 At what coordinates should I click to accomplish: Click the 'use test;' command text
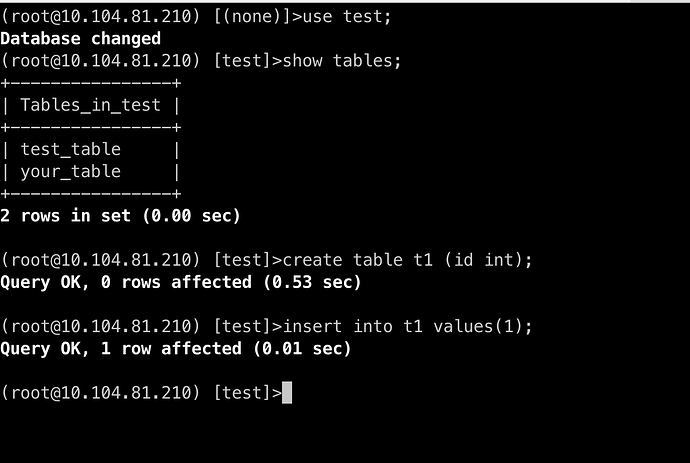tap(347, 17)
